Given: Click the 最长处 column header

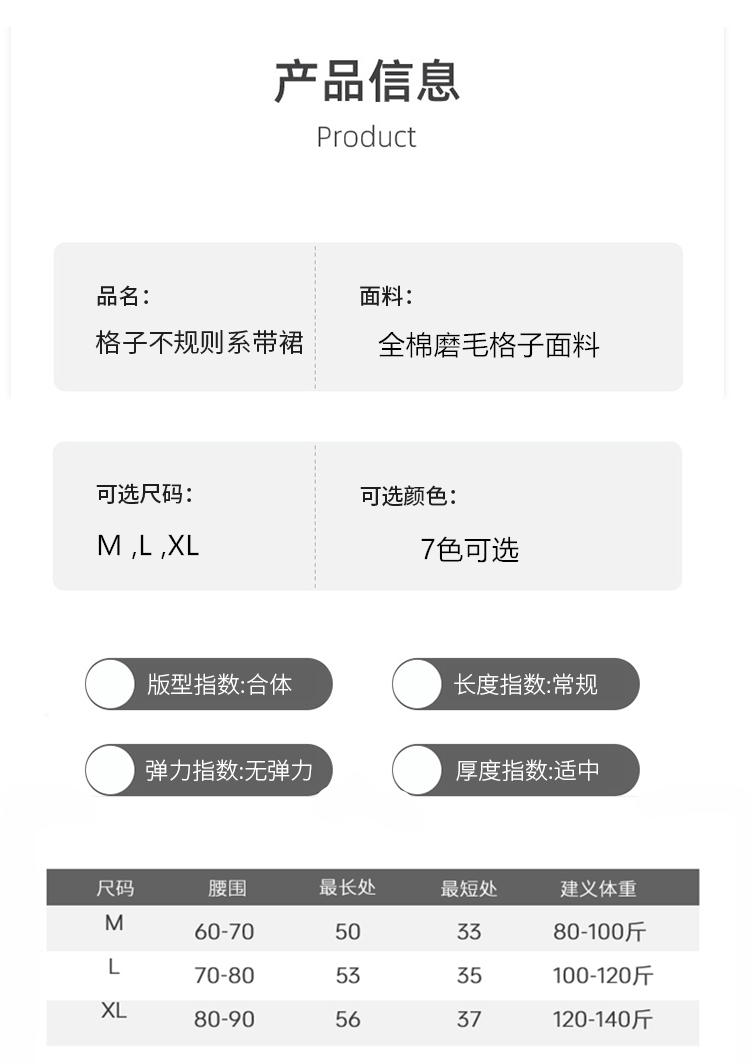Looking at the screenshot, I should (x=347, y=888).
